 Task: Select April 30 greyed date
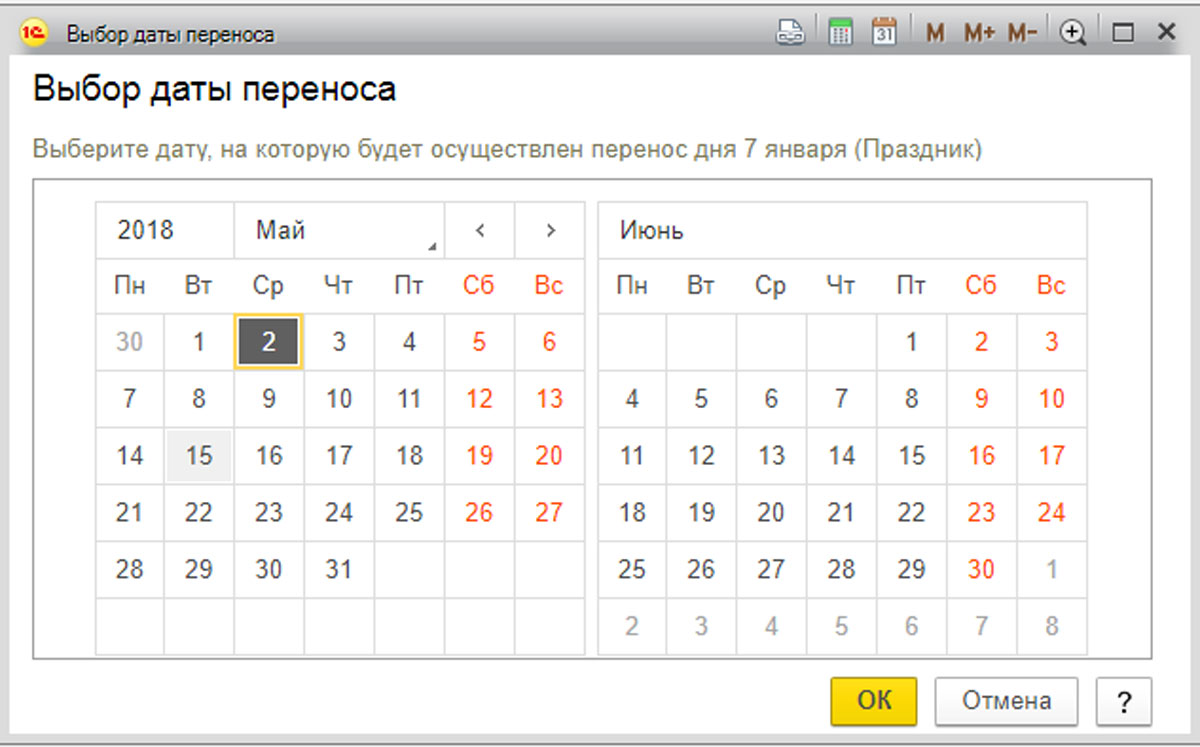[129, 342]
